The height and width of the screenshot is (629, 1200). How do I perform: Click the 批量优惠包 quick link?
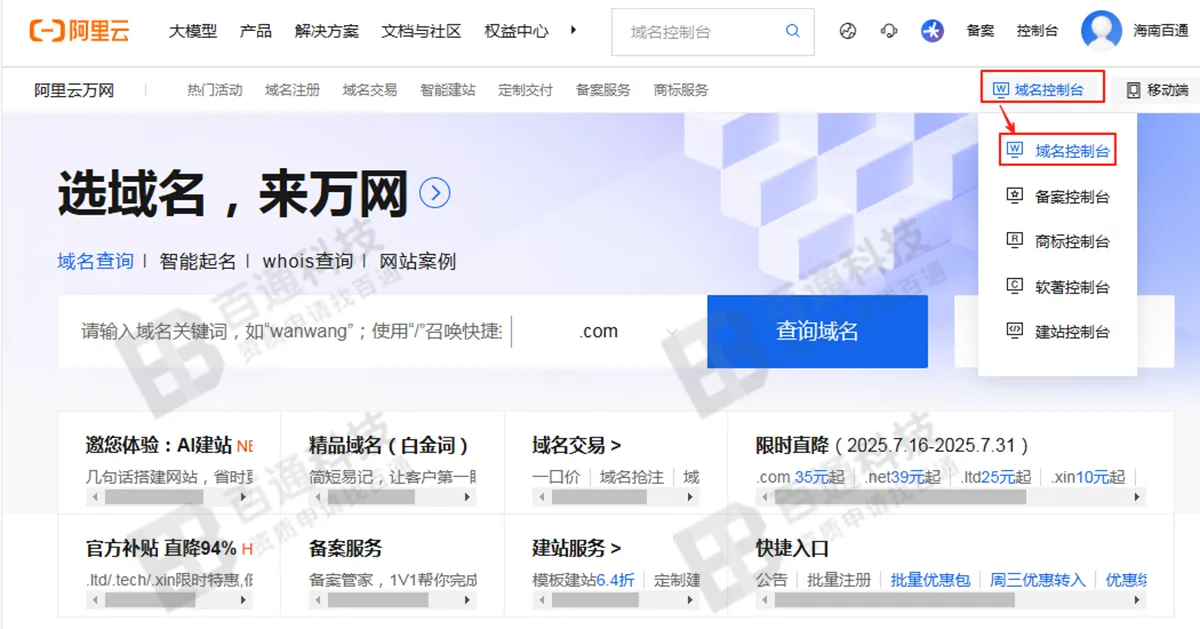(x=931, y=580)
